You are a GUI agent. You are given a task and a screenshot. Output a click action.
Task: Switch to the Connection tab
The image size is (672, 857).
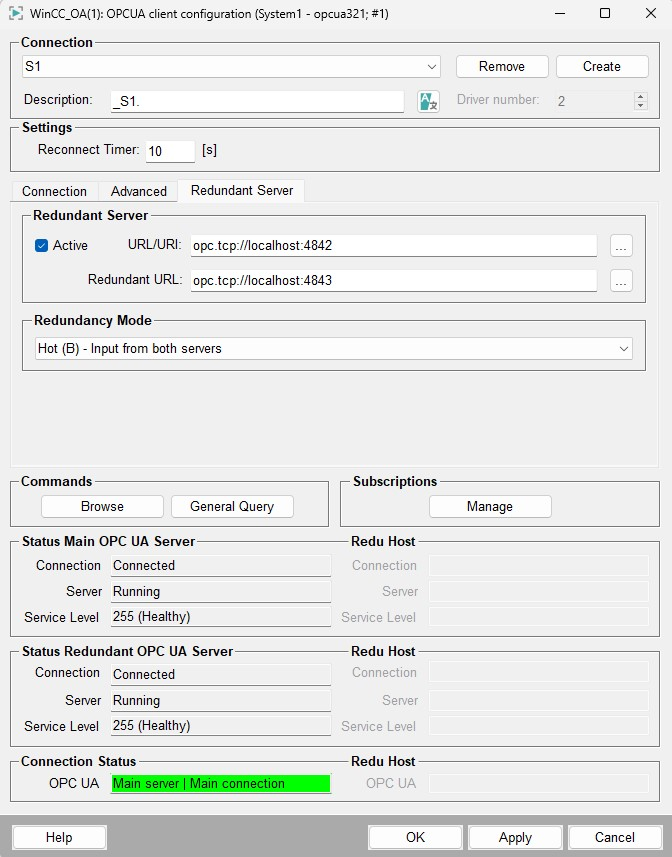(x=55, y=191)
